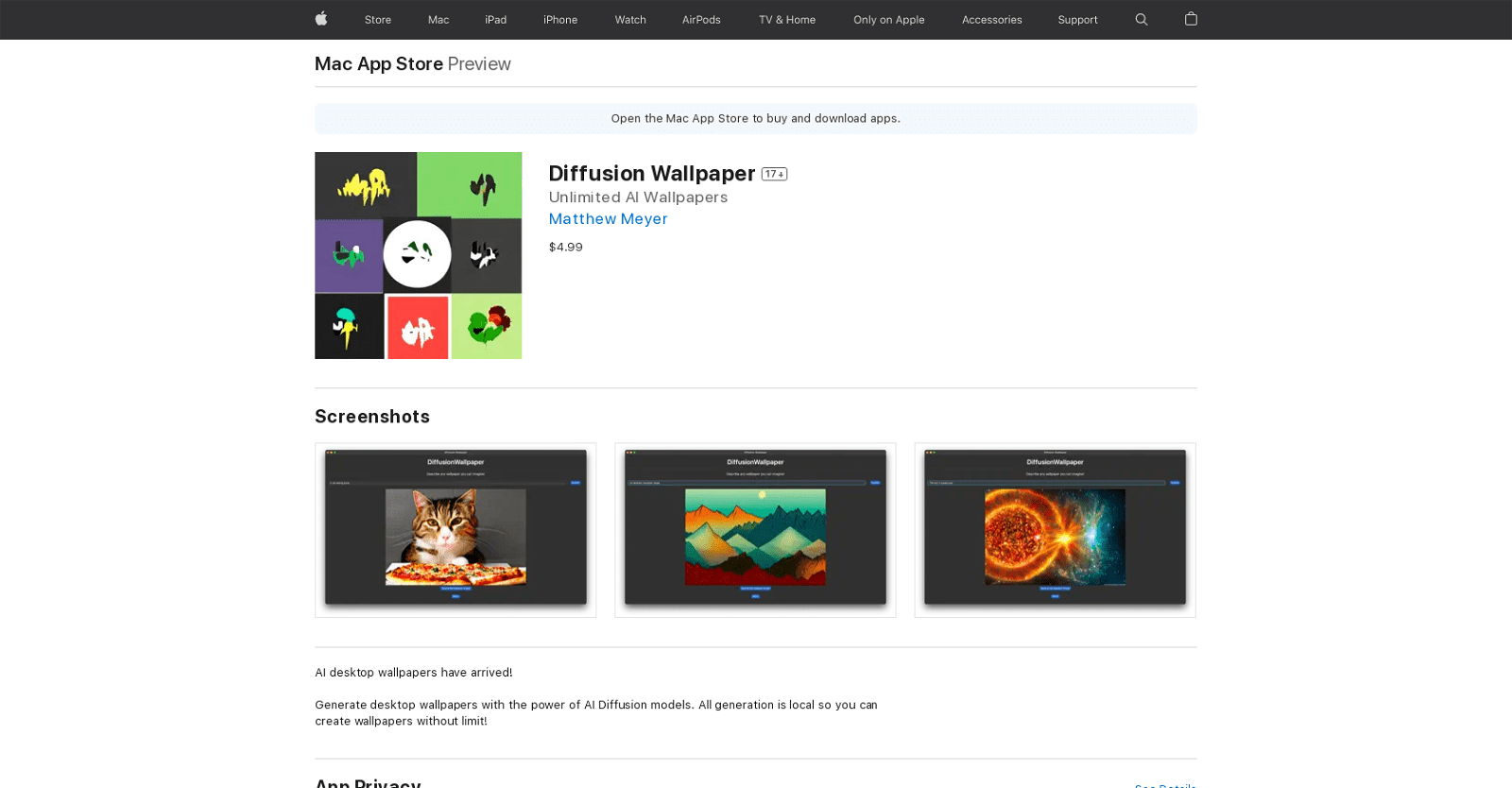
Task: Click the Diffusion Wallpaper app icon
Action: click(x=418, y=255)
